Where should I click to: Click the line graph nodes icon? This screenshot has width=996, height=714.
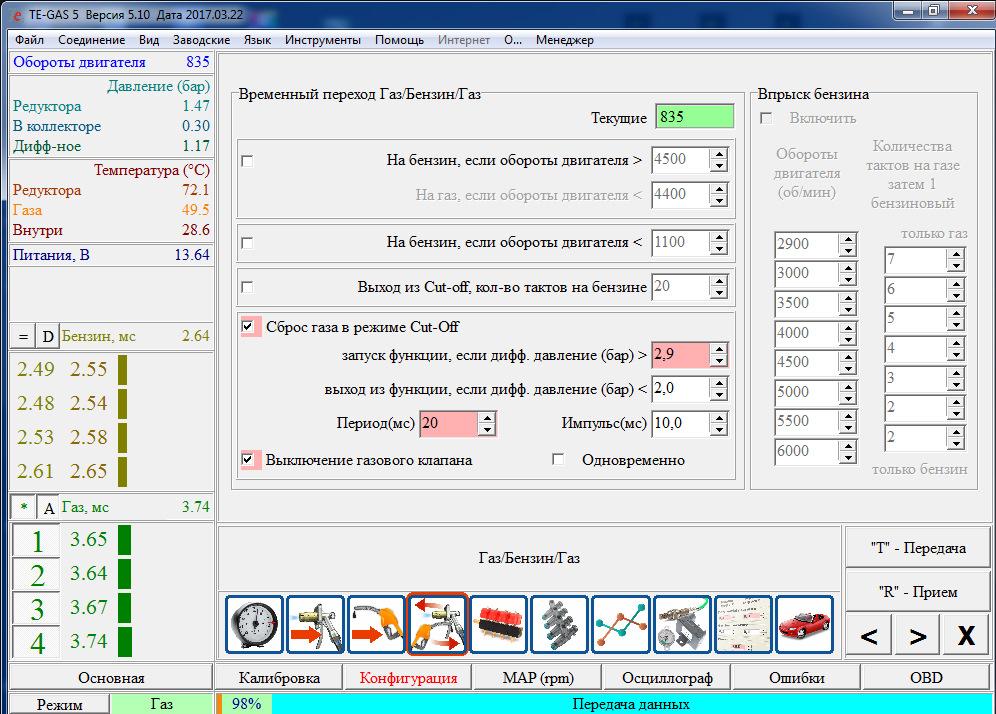(x=620, y=625)
